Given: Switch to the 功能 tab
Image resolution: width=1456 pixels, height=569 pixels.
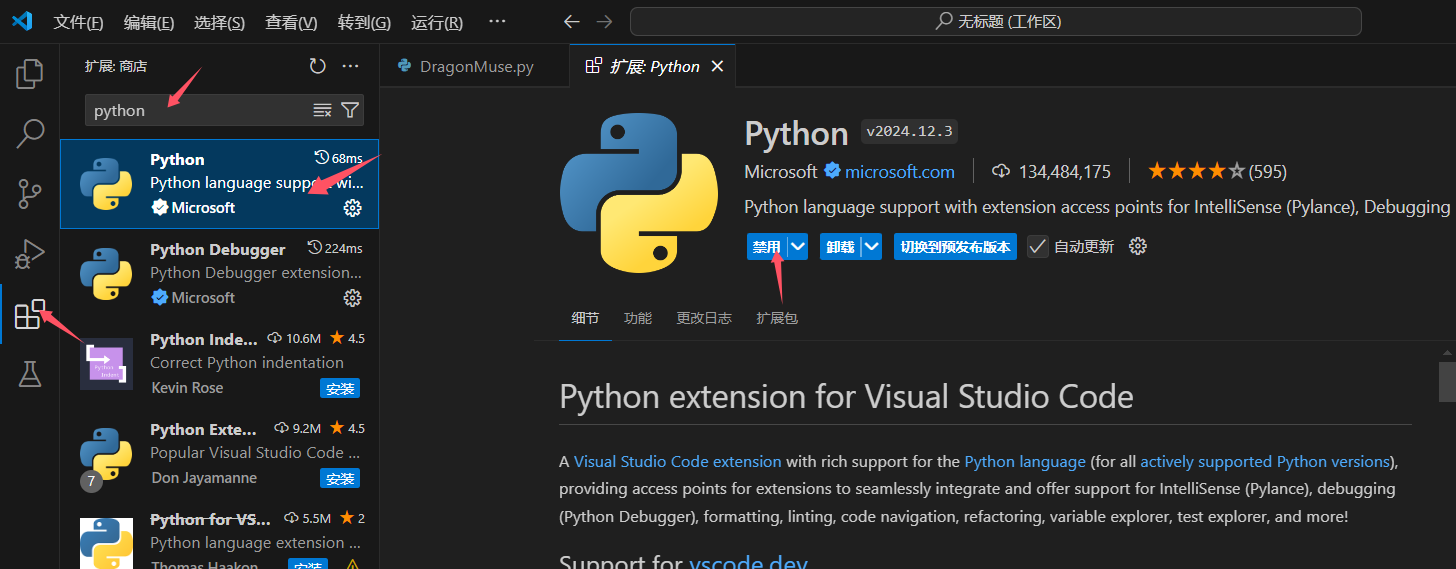Looking at the screenshot, I should [637, 318].
